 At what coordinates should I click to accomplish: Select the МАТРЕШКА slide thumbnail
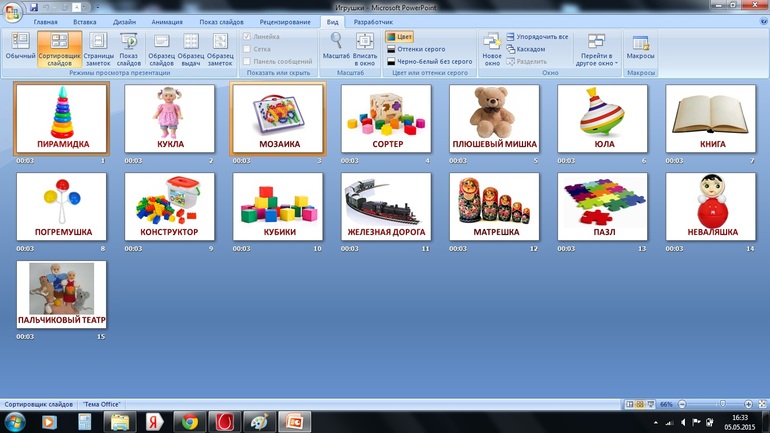click(494, 206)
